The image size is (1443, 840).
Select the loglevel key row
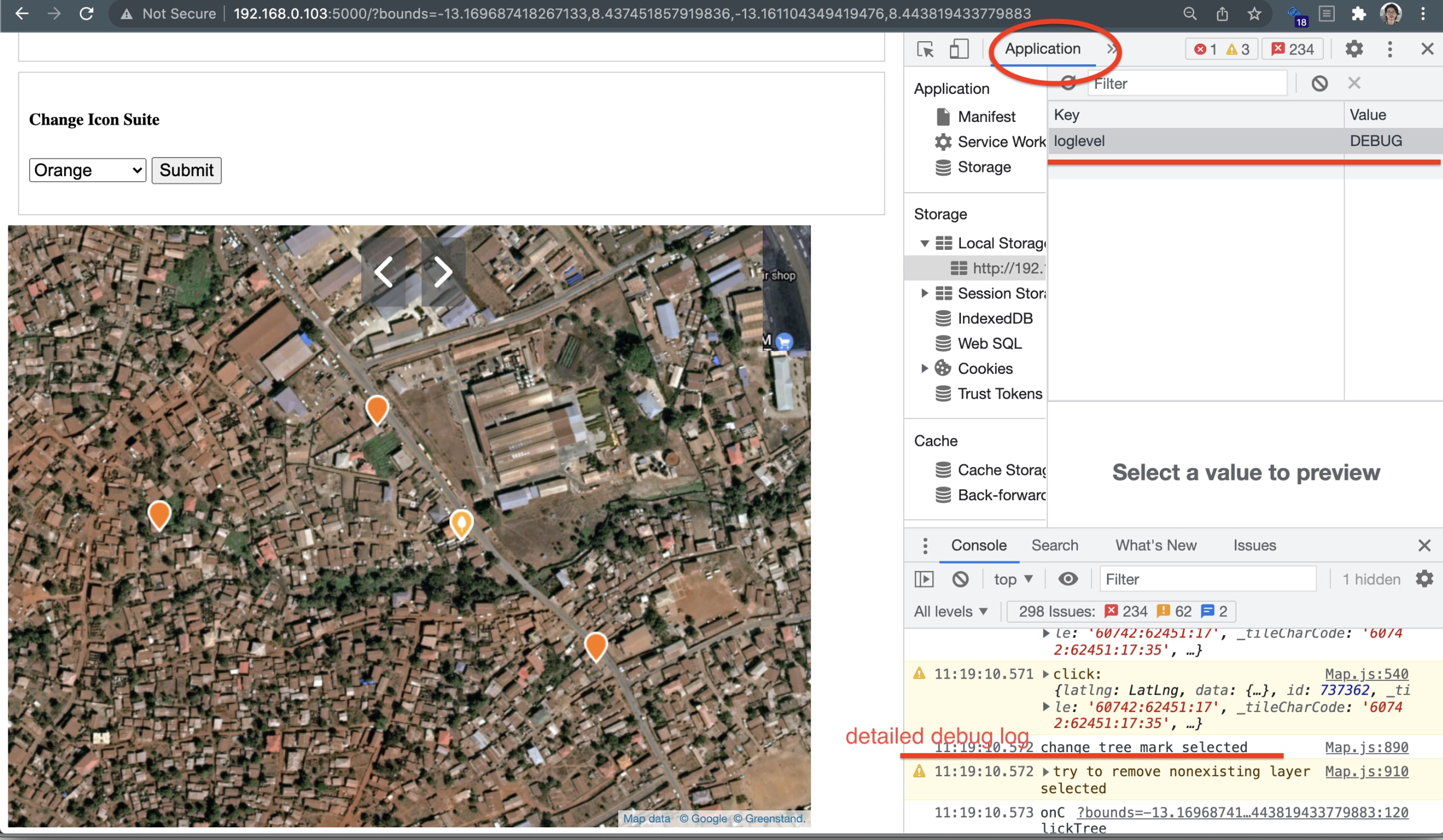[x=1245, y=141]
